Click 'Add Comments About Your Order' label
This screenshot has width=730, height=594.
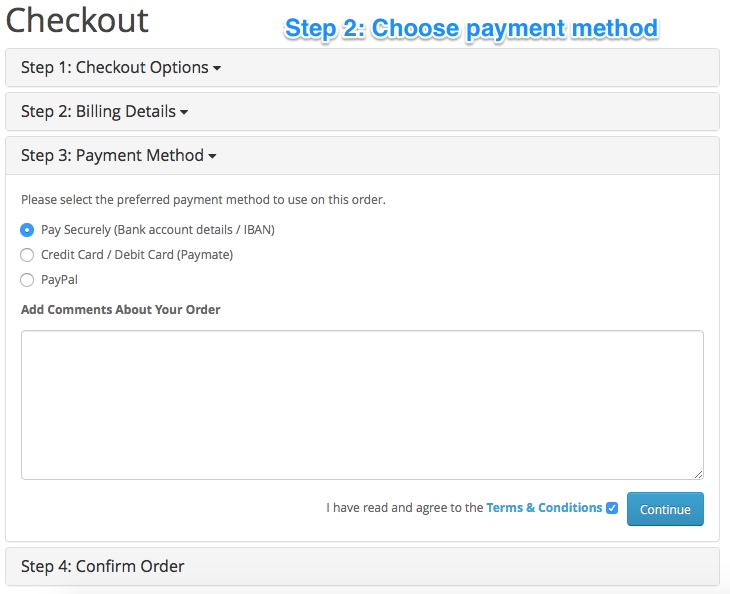(x=121, y=310)
